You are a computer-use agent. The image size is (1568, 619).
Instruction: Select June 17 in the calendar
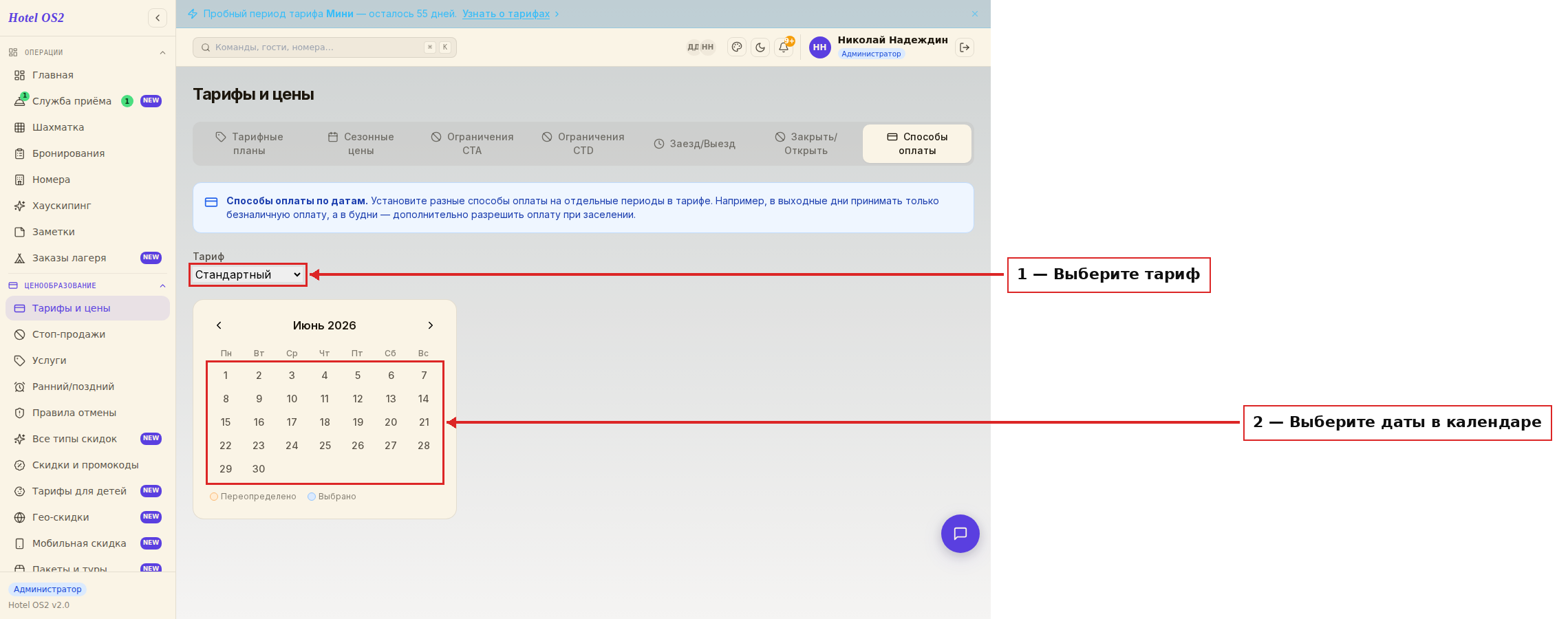292,422
